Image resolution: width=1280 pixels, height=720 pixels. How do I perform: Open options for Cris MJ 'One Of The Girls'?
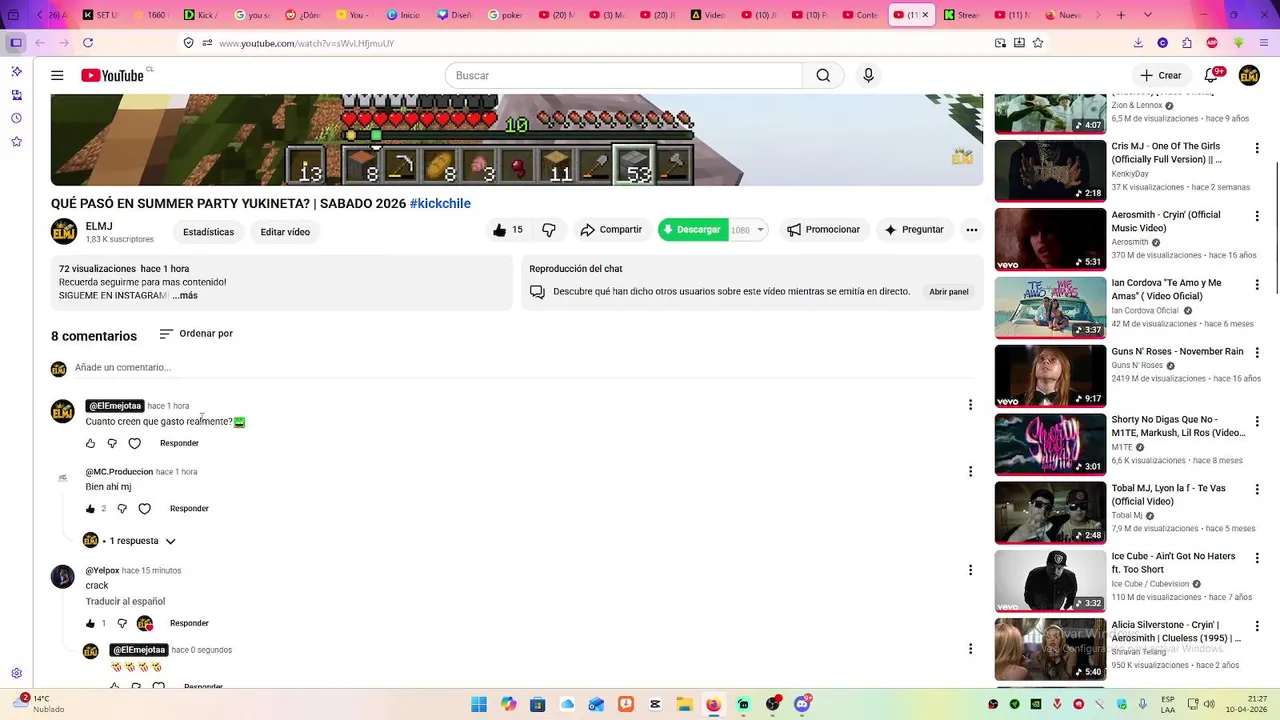[1257, 147]
